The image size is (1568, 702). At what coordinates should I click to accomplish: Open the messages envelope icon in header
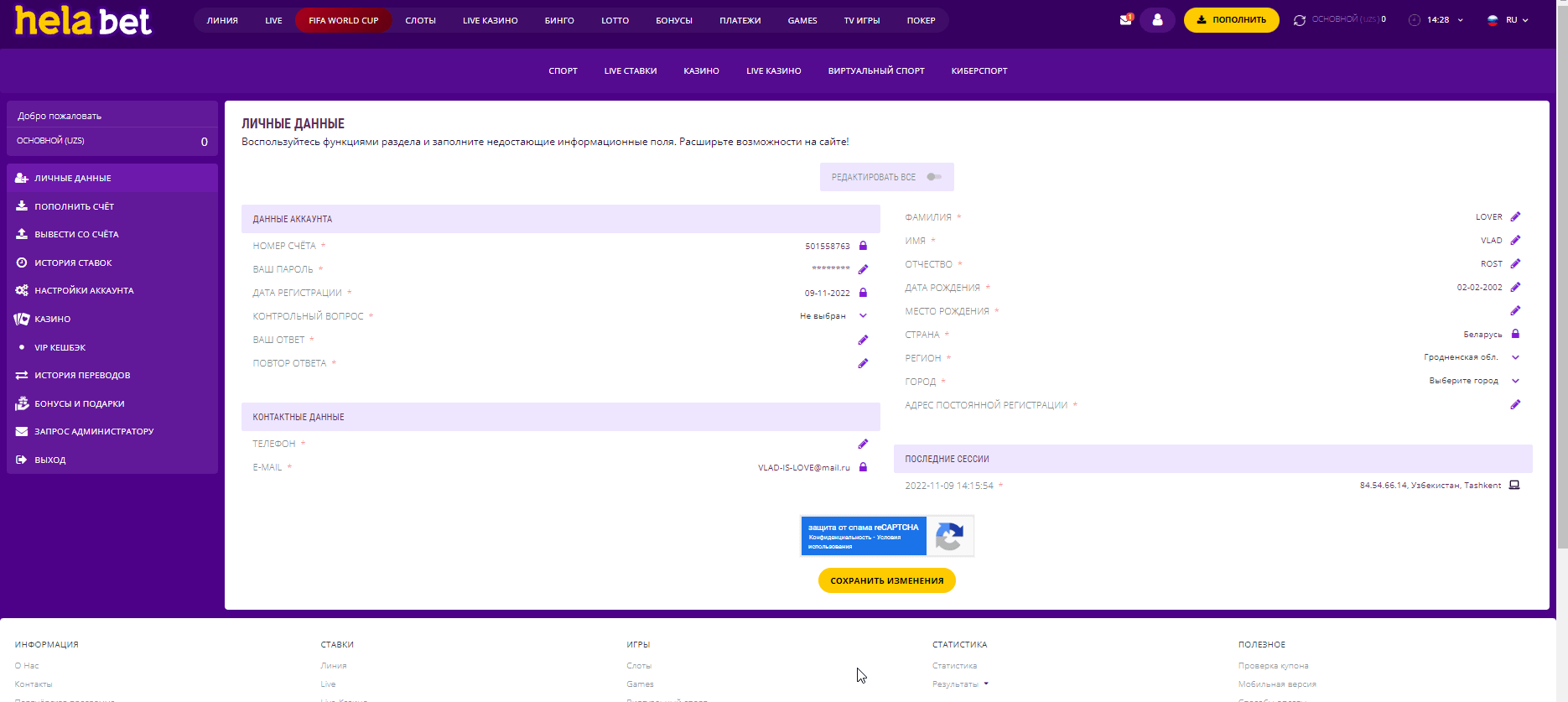pyautogui.click(x=1126, y=20)
